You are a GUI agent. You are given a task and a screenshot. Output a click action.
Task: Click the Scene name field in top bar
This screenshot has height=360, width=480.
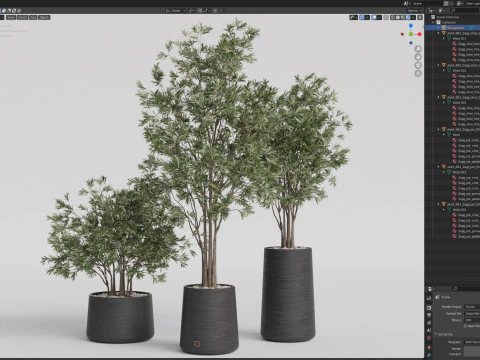point(427,3)
